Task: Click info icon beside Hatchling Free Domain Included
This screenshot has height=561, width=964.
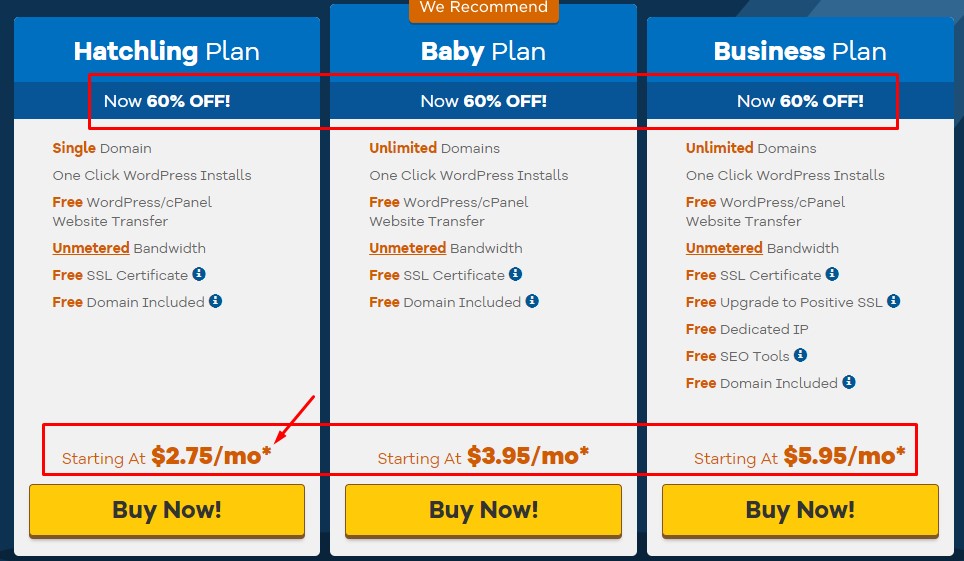Action: pyautogui.click(x=215, y=301)
